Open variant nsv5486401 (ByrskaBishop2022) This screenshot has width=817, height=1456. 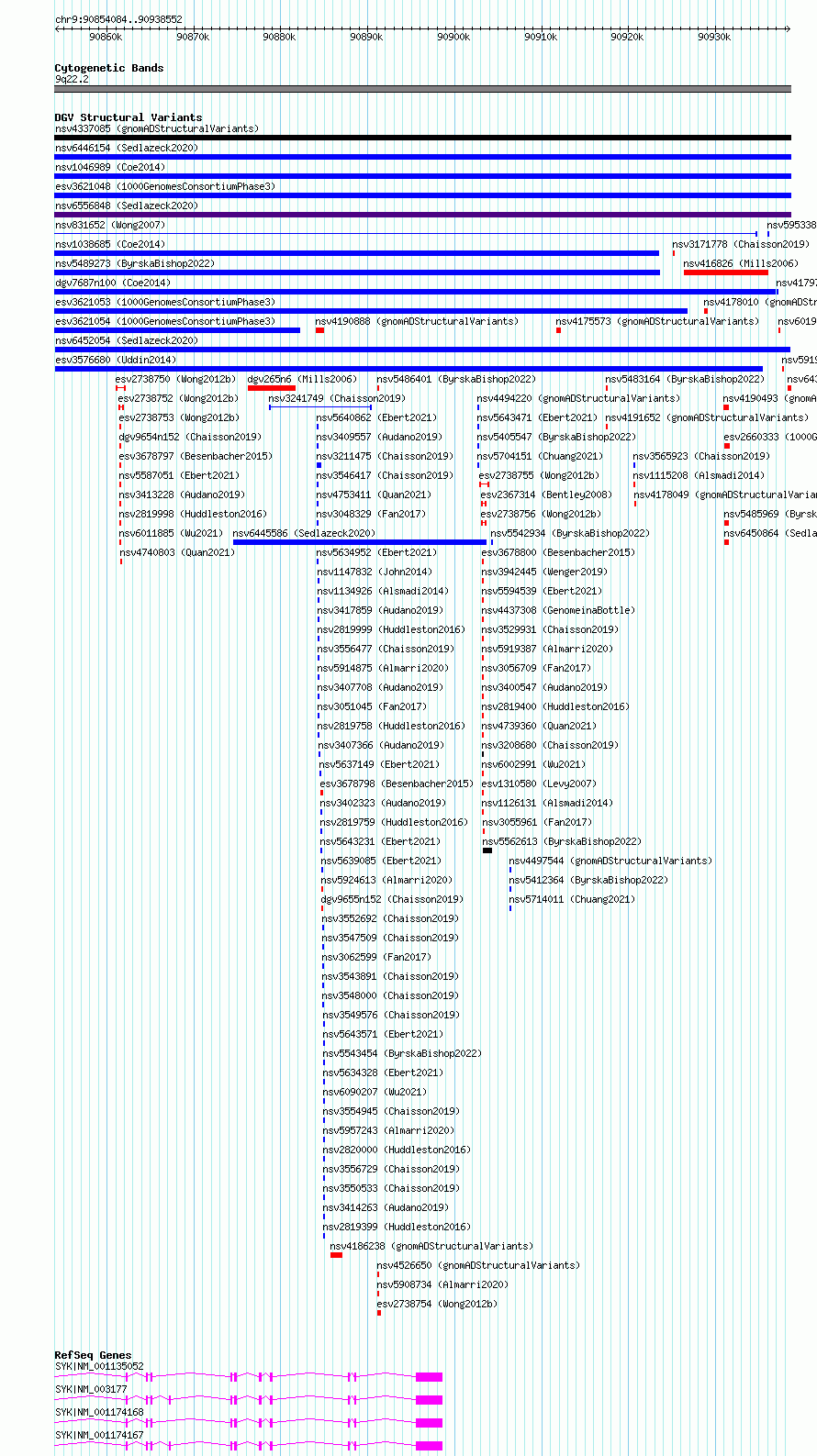pos(456,379)
